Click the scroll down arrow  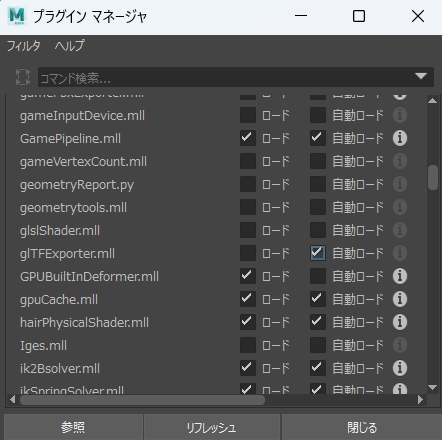[432, 387]
